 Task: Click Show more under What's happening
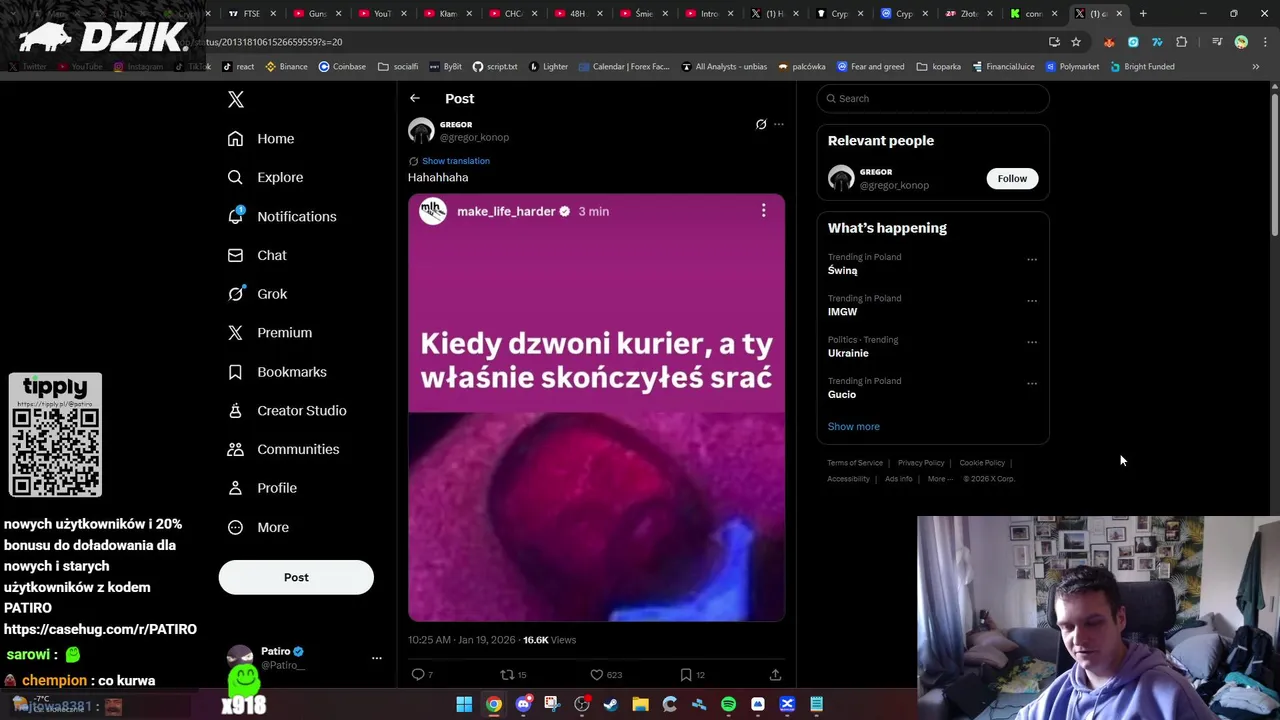pos(853,427)
